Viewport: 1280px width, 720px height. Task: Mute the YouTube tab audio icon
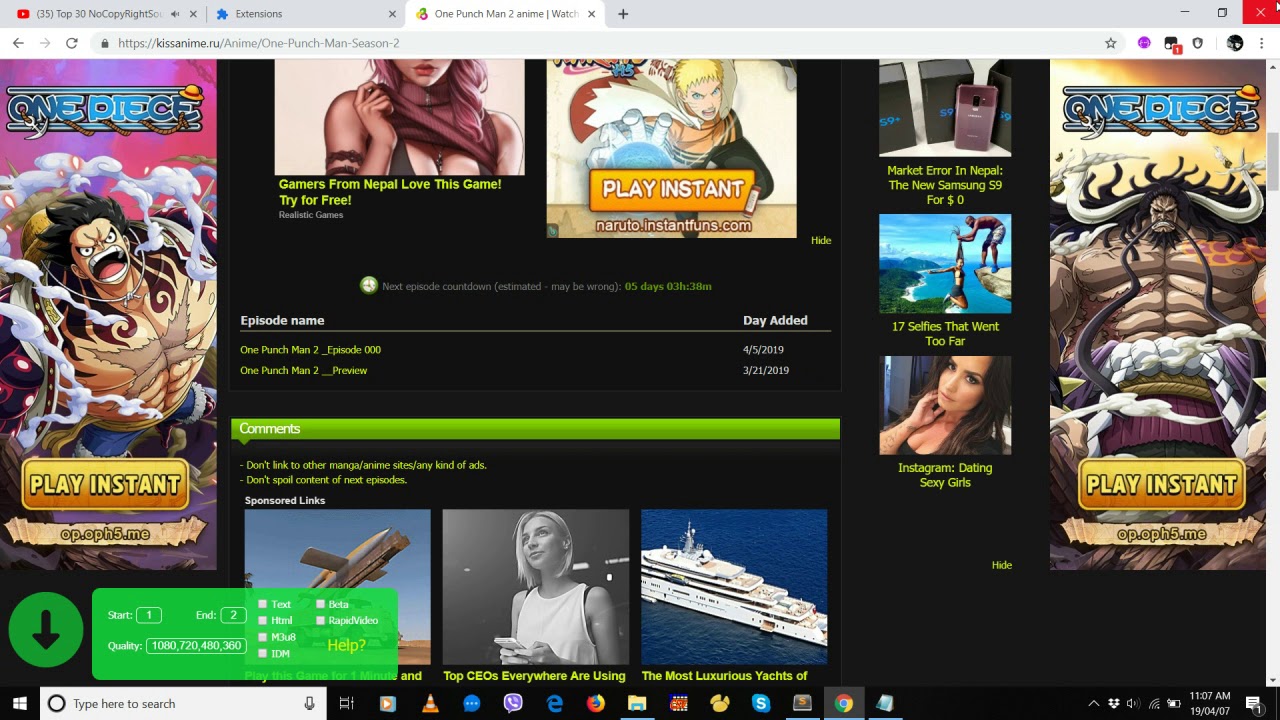176,14
